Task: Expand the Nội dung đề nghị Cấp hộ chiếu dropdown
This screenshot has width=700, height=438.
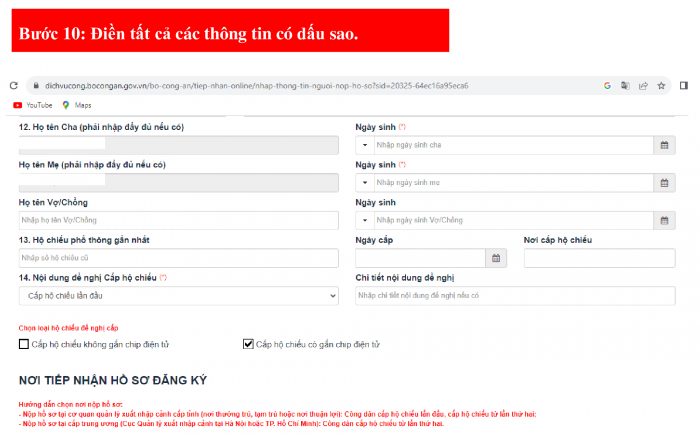Action: 179,296
